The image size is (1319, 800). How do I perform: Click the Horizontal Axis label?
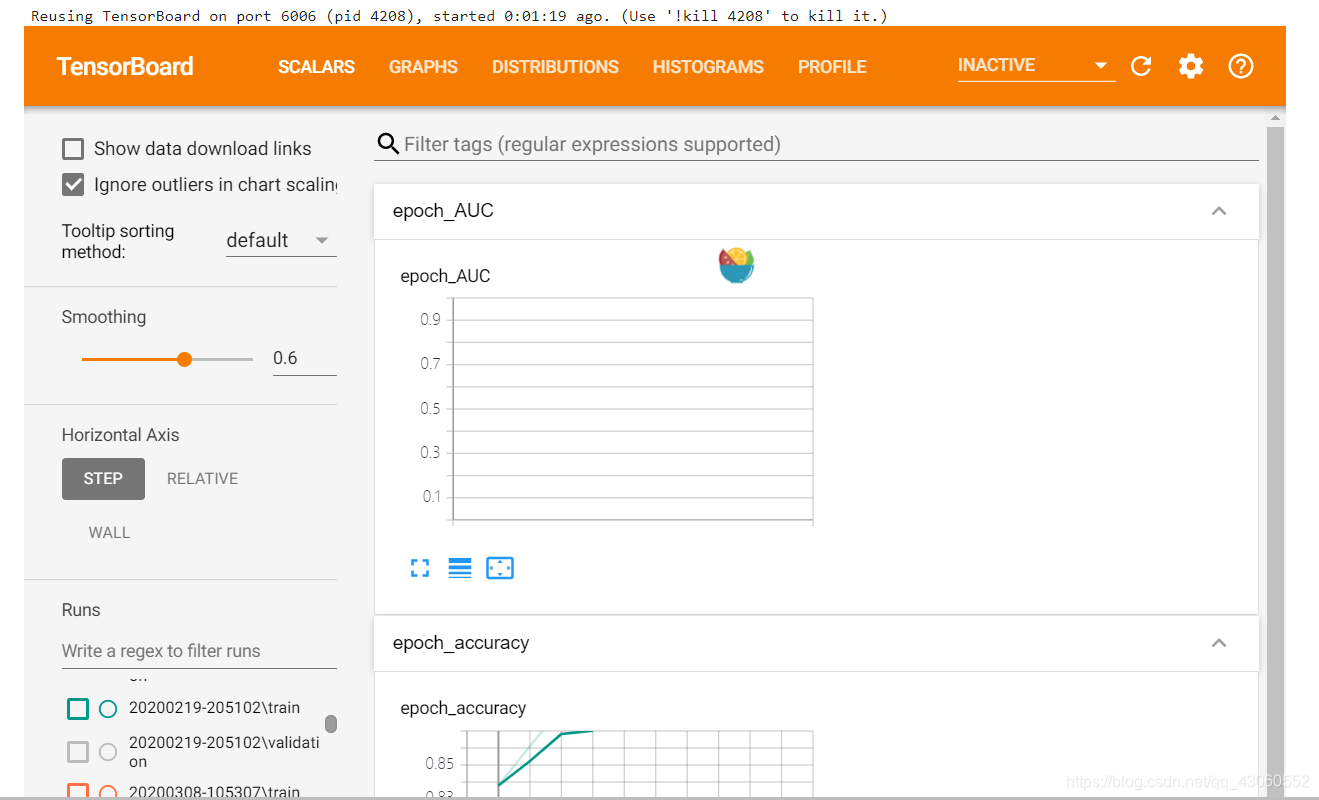click(120, 435)
